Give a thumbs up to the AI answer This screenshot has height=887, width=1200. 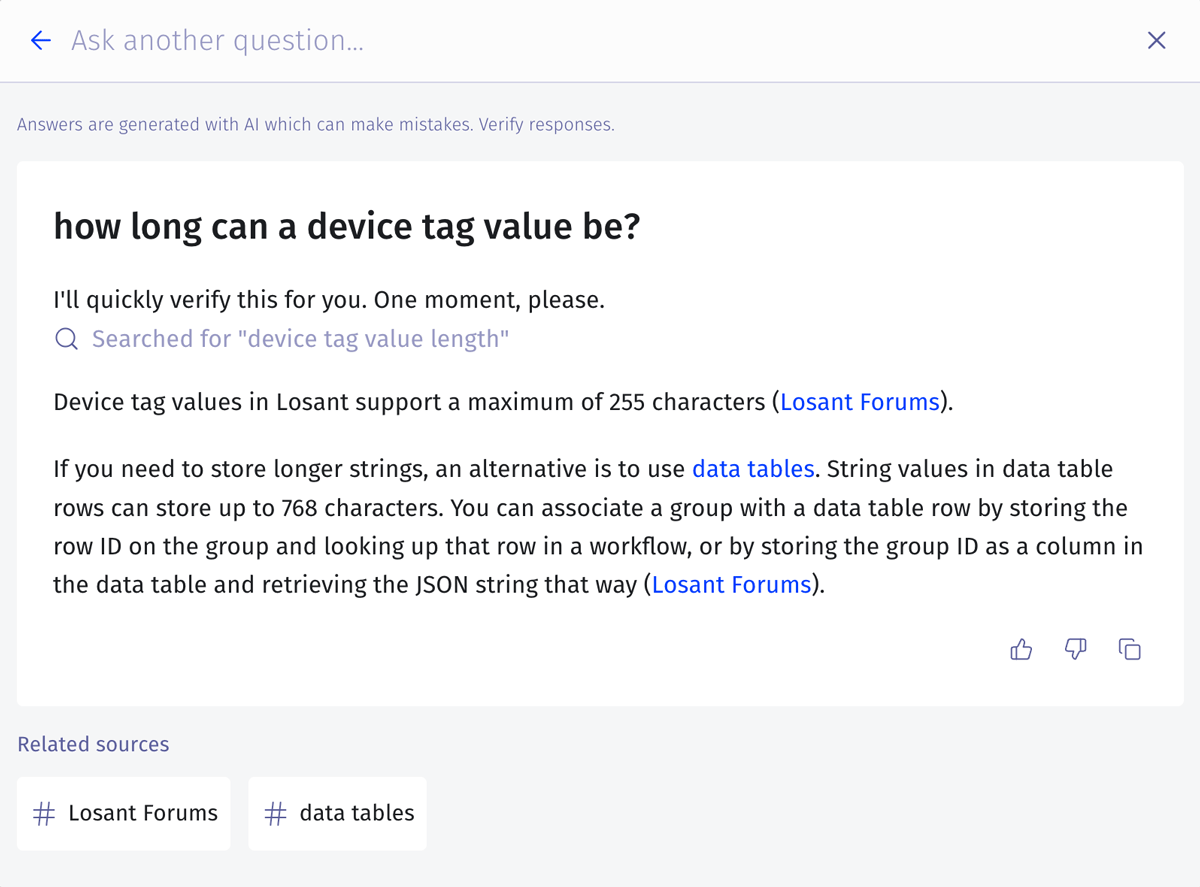coord(1021,649)
